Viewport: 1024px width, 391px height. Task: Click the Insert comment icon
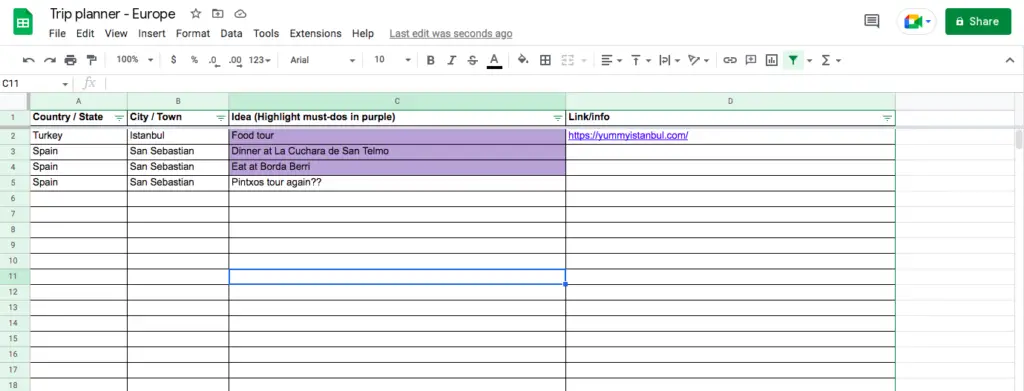751,60
